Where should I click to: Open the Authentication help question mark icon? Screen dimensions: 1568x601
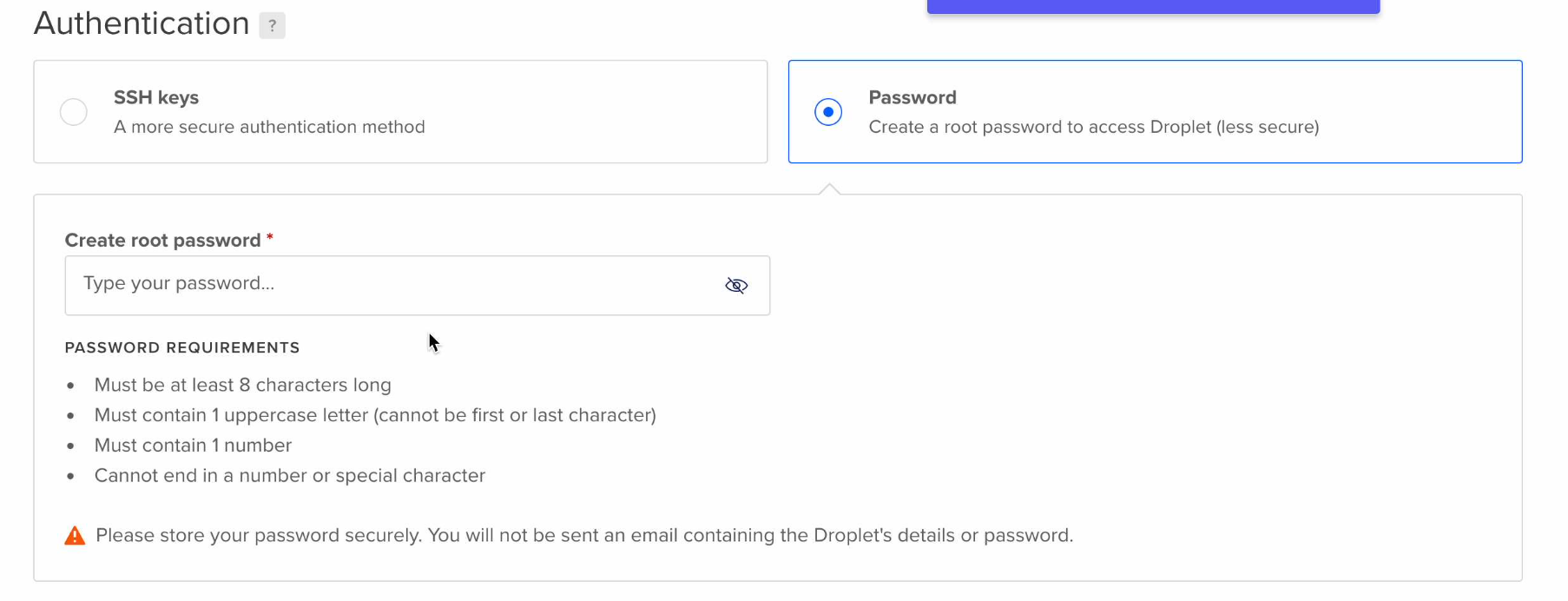pos(272,26)
